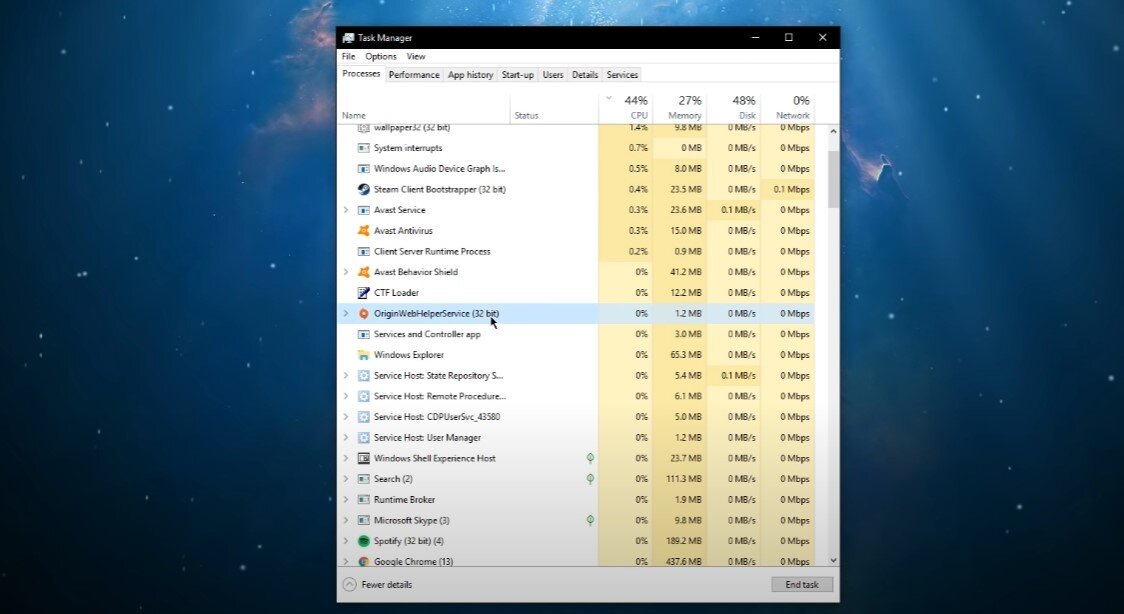Click the Service Host: CDPUserSvc gear icon
Image resolution: width=1124 pixels, height=614 pixels.
(x=363, y=417)
